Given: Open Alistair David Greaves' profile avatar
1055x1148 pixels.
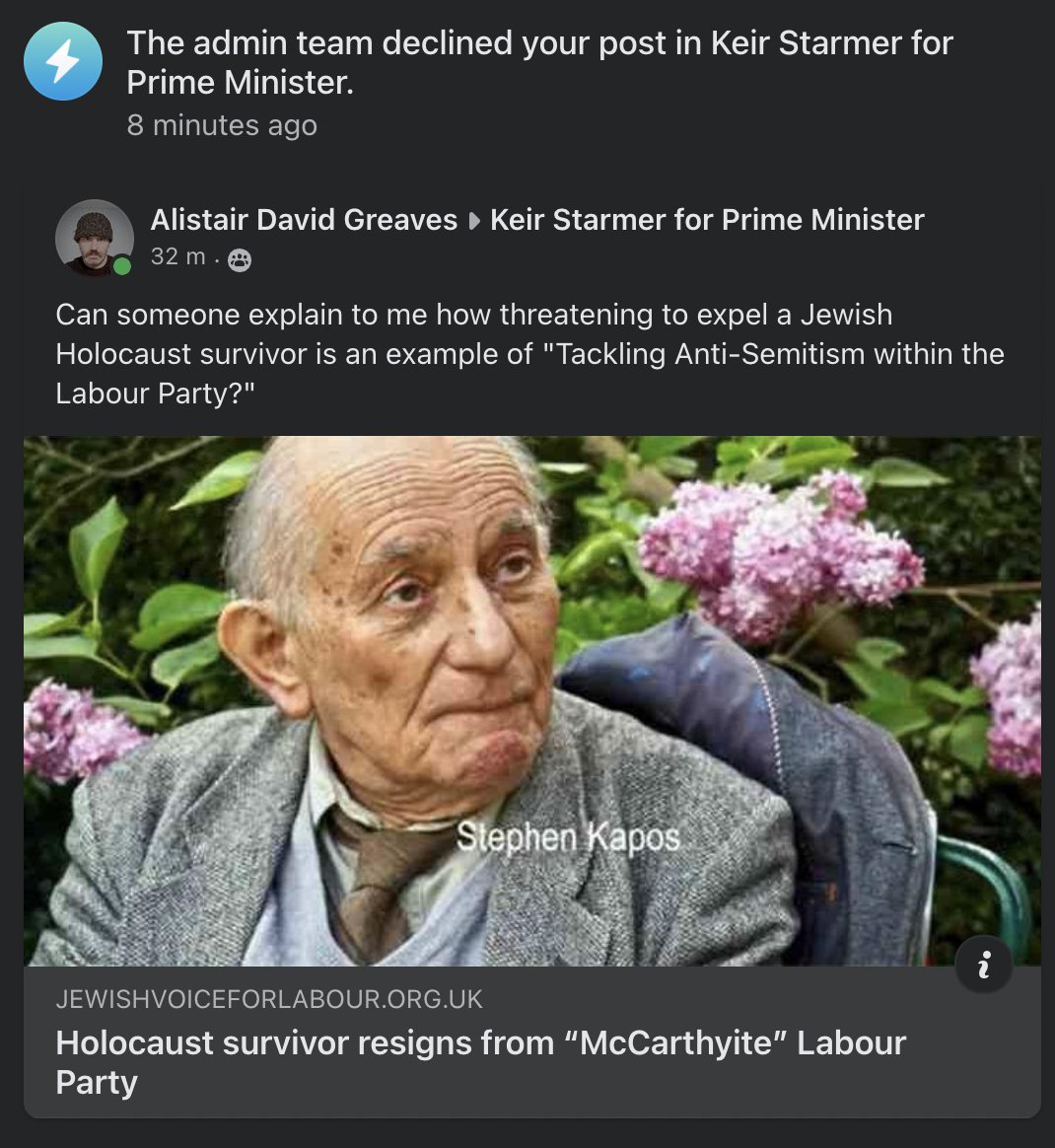Looking at the screenshot, I should tap(94, 239).
